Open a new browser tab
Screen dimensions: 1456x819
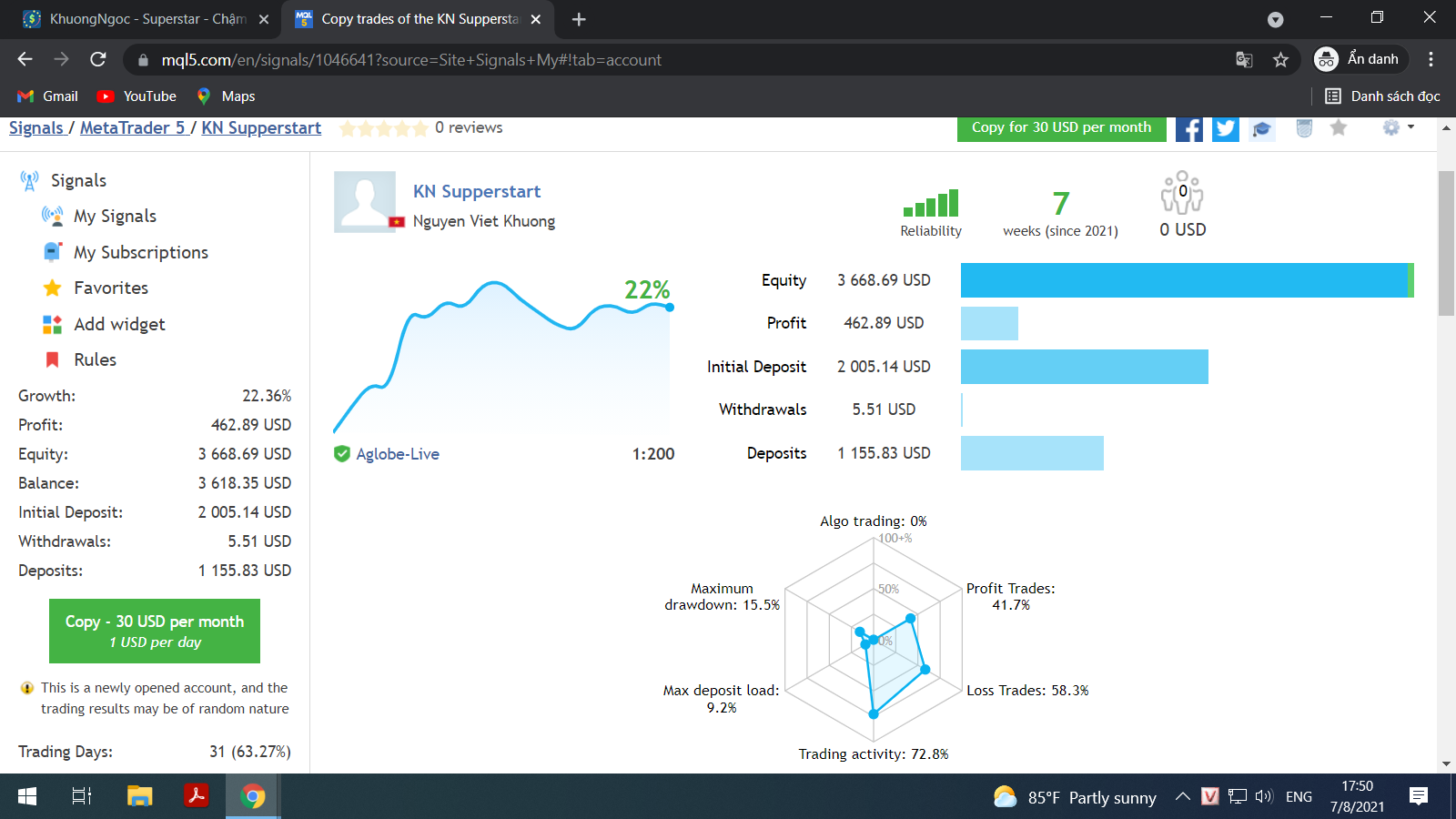[579, 19]
